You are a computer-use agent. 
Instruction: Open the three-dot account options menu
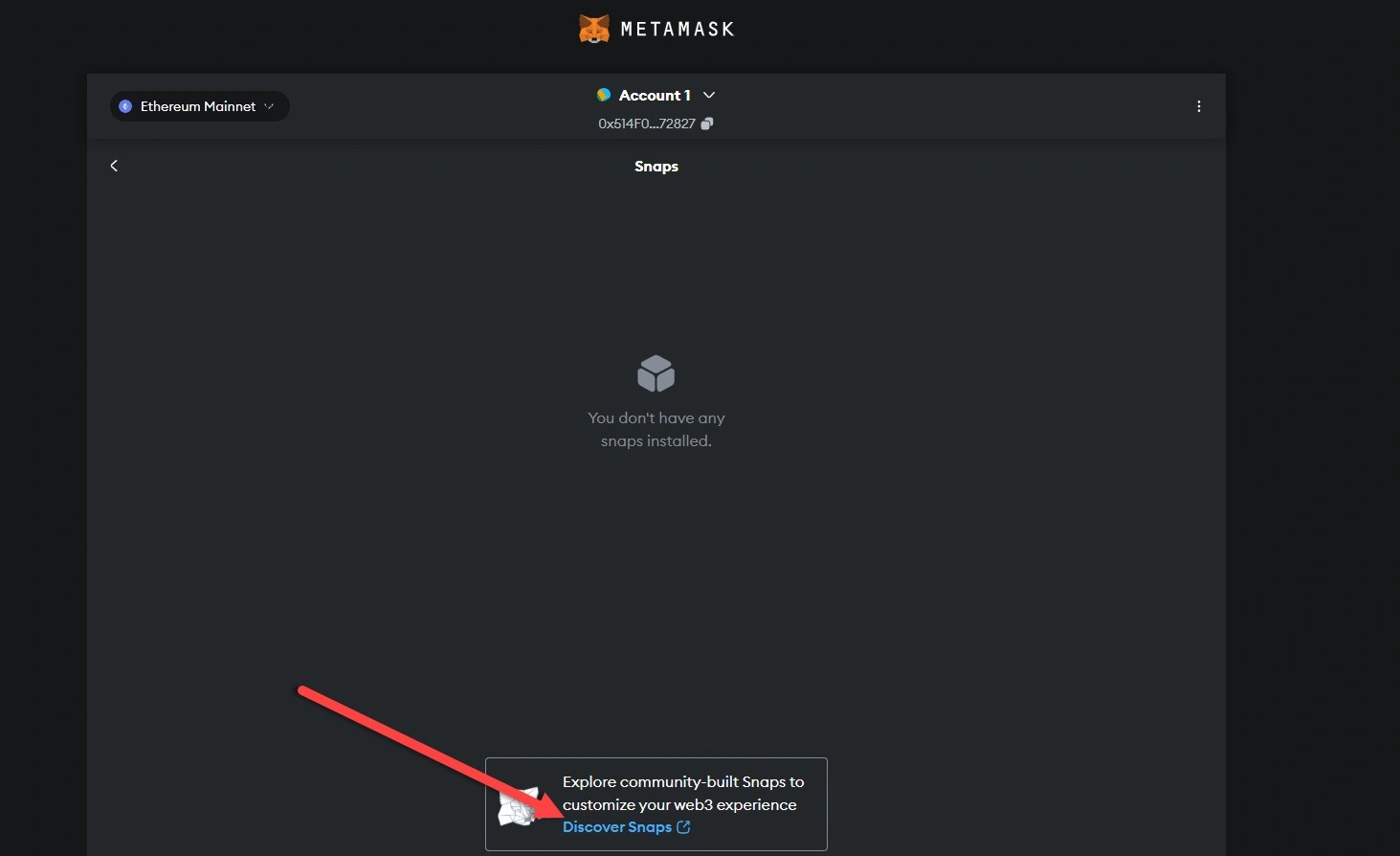1198,106
